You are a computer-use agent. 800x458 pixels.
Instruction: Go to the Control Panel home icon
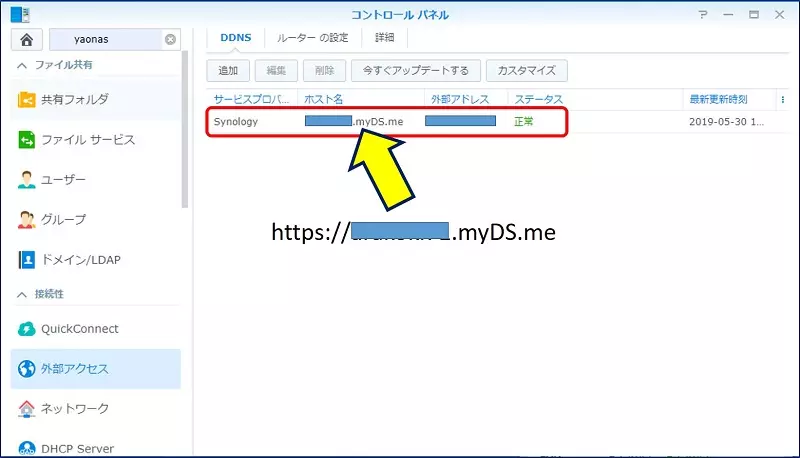27,39
